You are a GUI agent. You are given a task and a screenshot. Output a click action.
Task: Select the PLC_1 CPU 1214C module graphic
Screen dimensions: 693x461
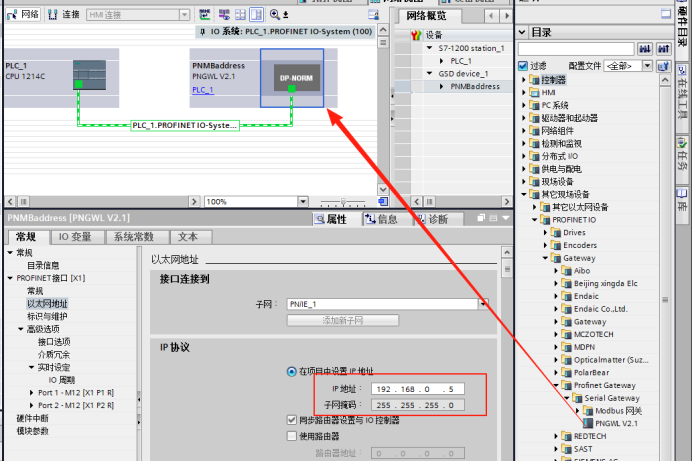89,75
